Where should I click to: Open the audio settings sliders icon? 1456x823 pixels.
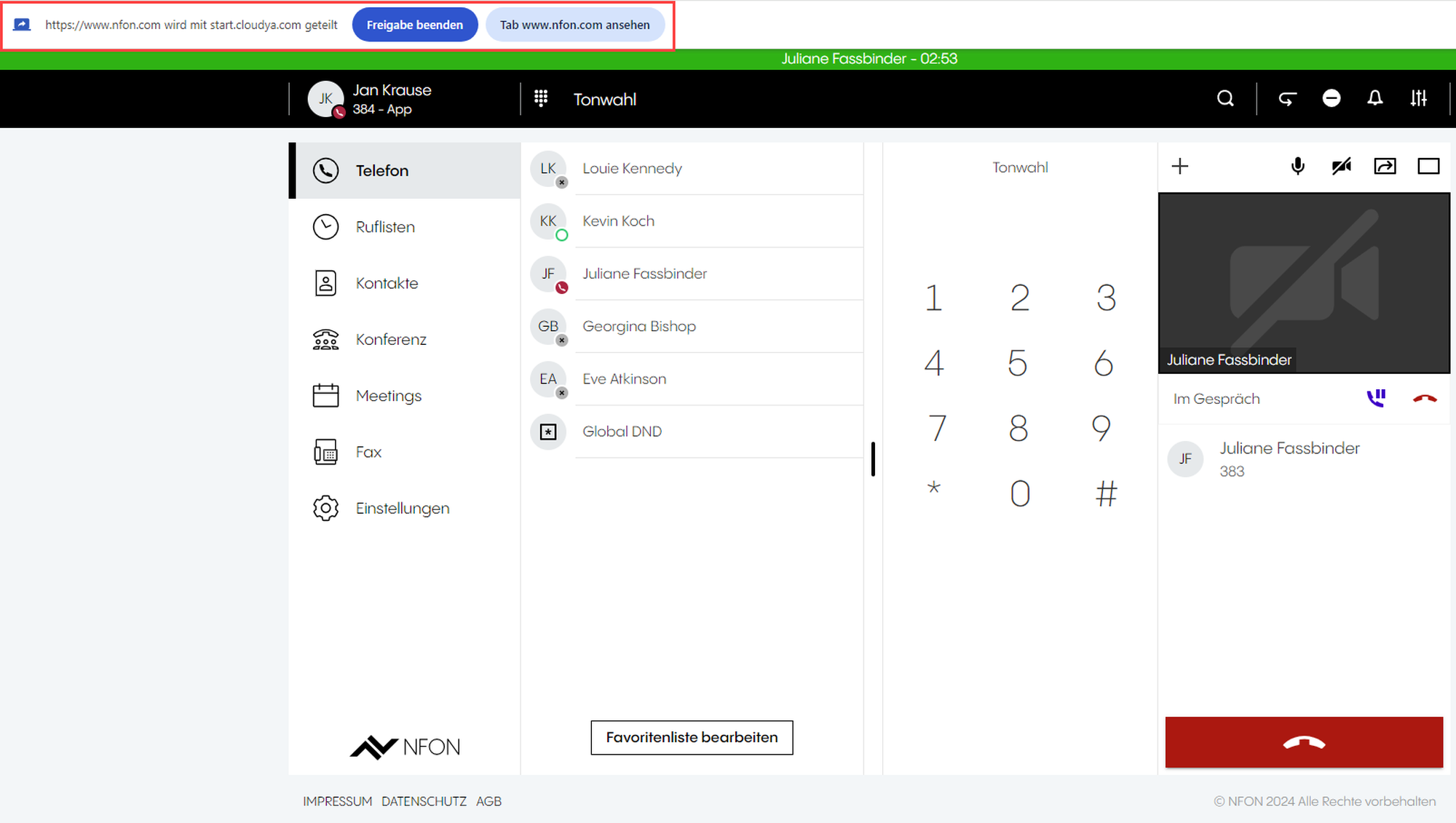click(x=1418, y=98)
